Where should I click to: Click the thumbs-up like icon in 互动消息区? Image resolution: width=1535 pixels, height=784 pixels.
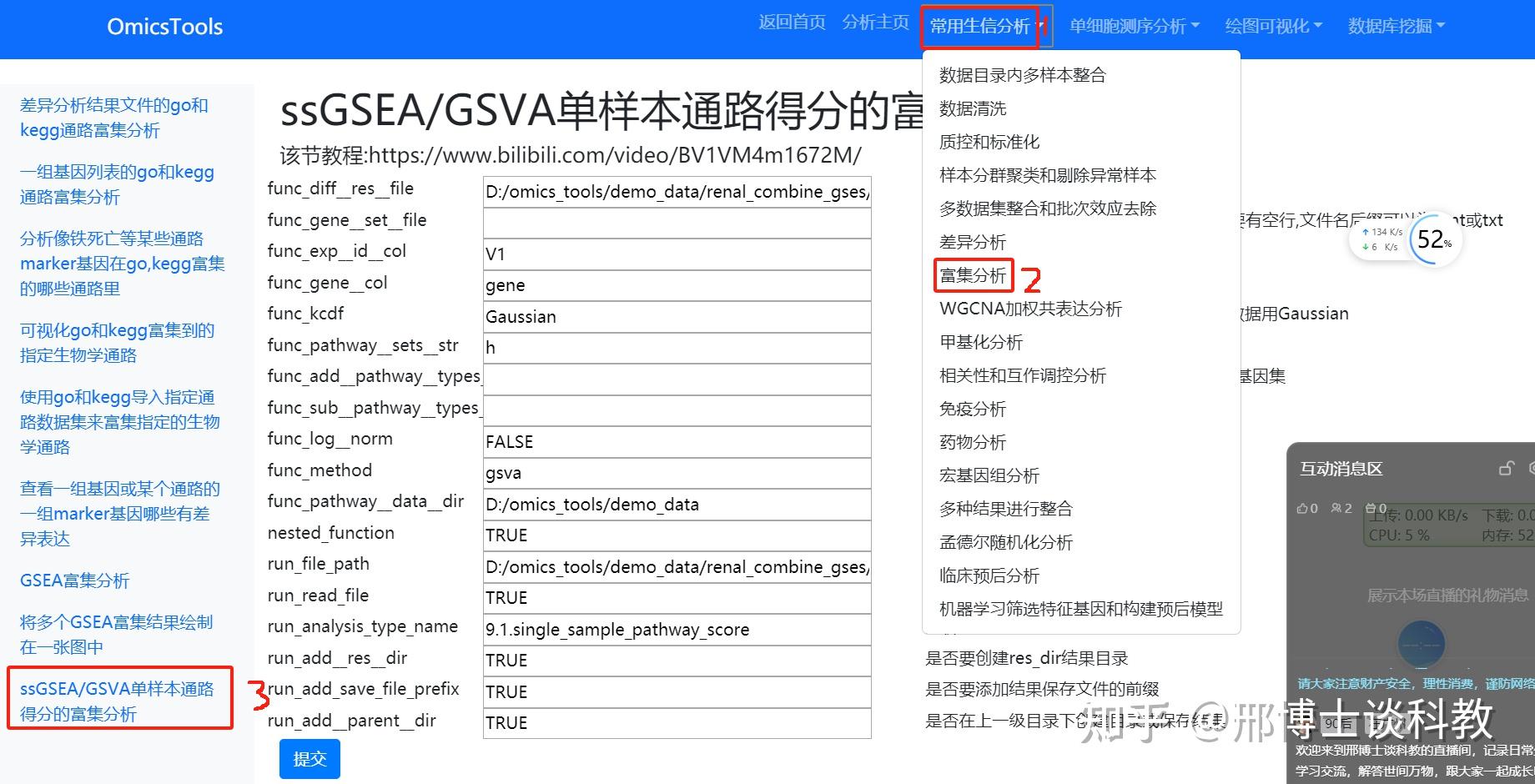click(1303, 508)
